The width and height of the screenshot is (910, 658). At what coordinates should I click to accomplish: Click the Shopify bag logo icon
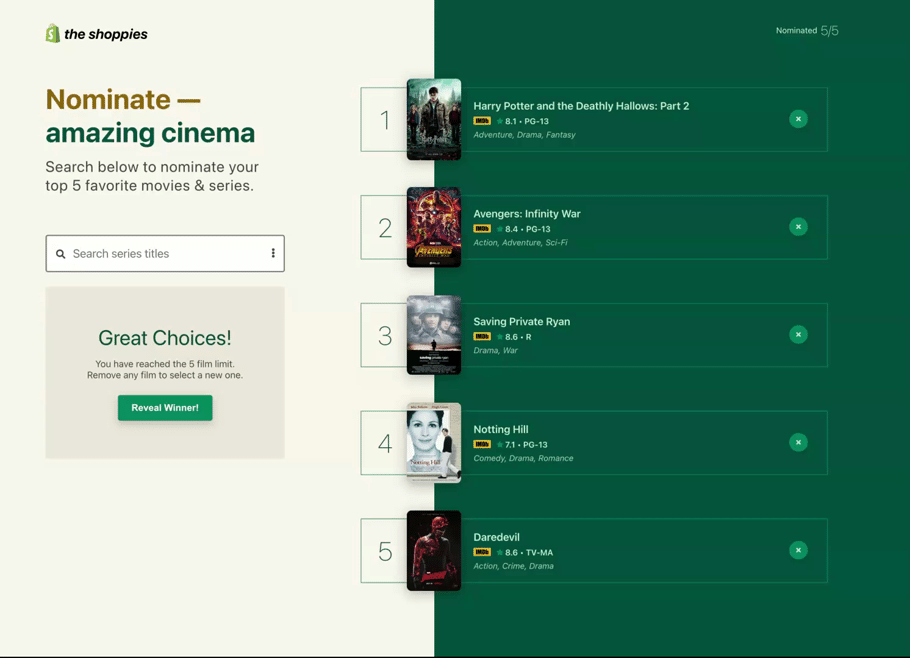click(x=53, y=34)
